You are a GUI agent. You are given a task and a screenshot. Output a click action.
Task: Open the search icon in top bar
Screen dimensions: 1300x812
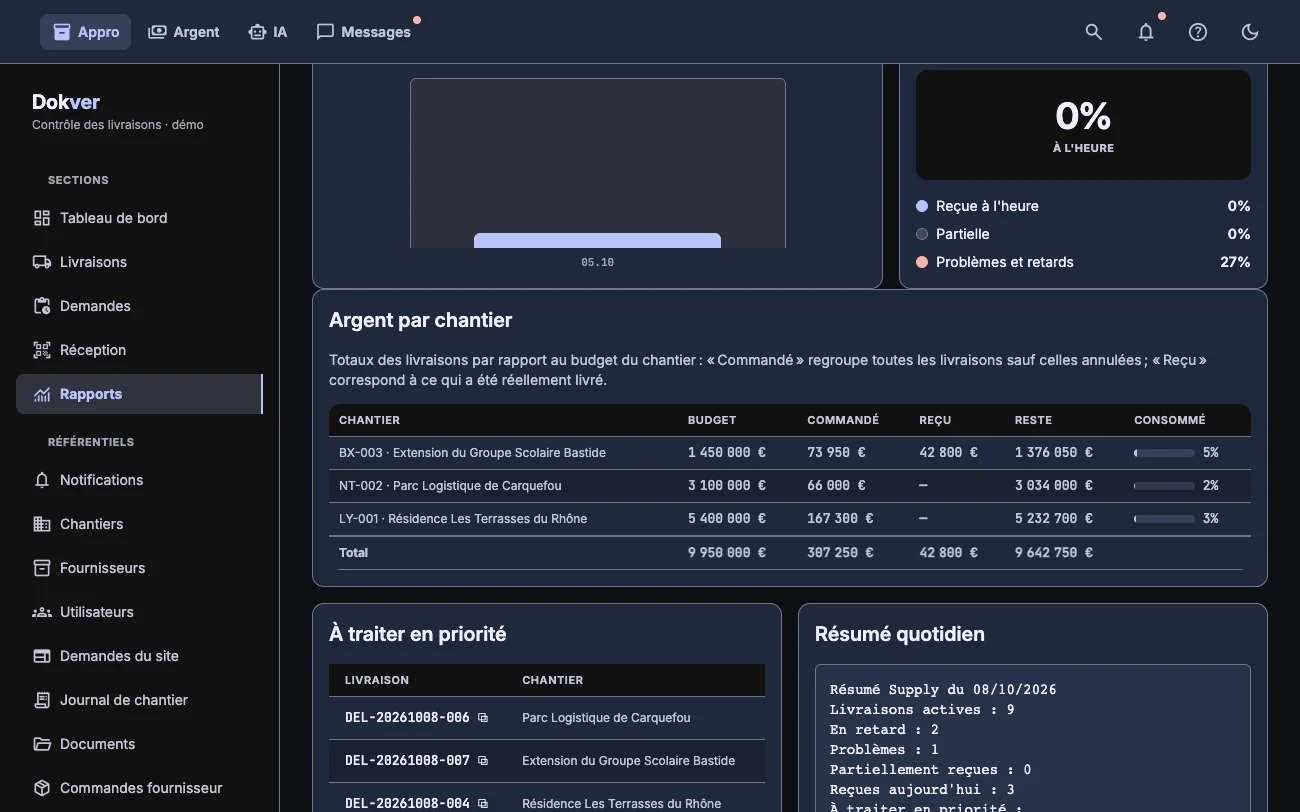point(1094,32)
